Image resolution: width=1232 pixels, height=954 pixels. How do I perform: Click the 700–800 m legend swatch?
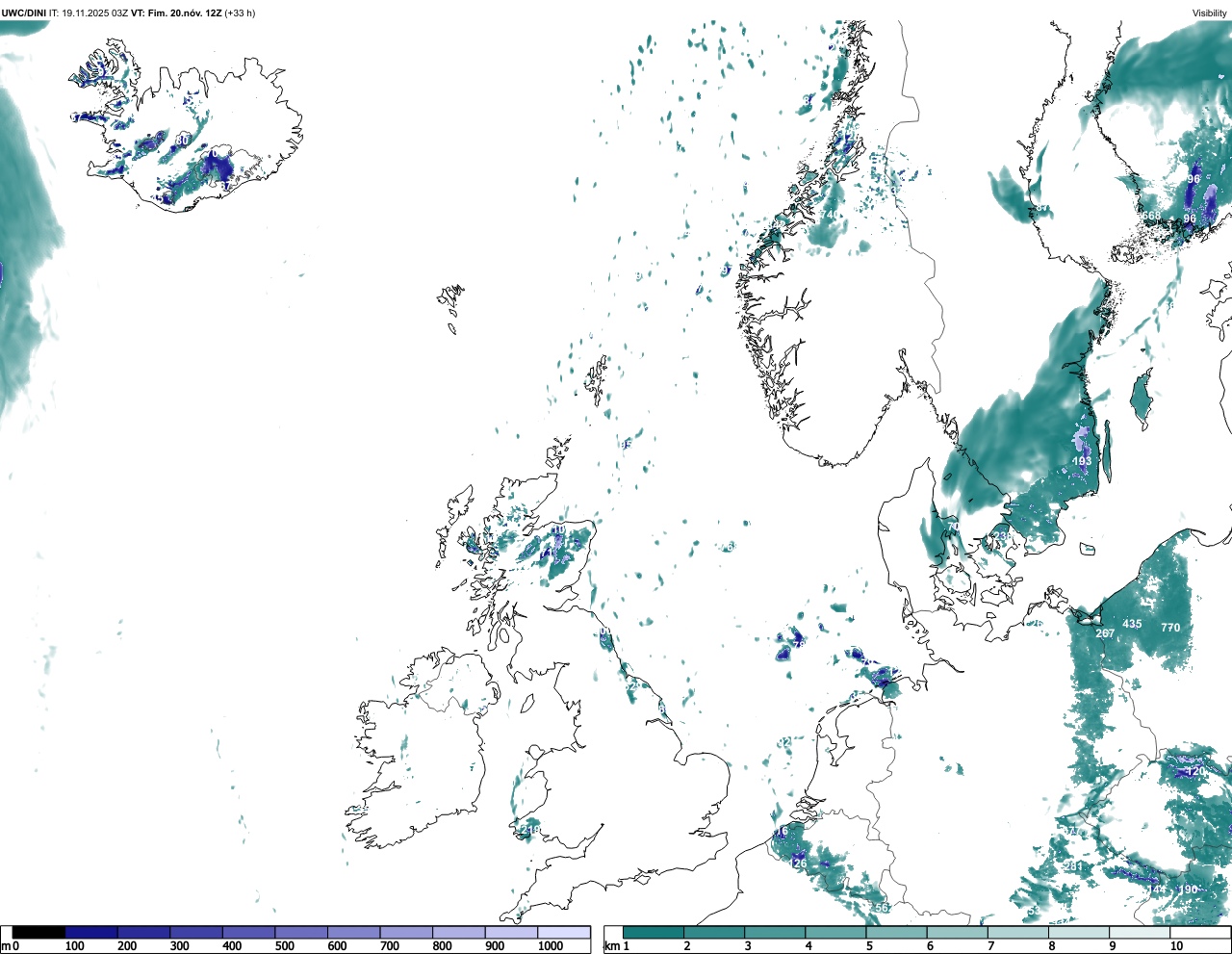click(406, 932)
